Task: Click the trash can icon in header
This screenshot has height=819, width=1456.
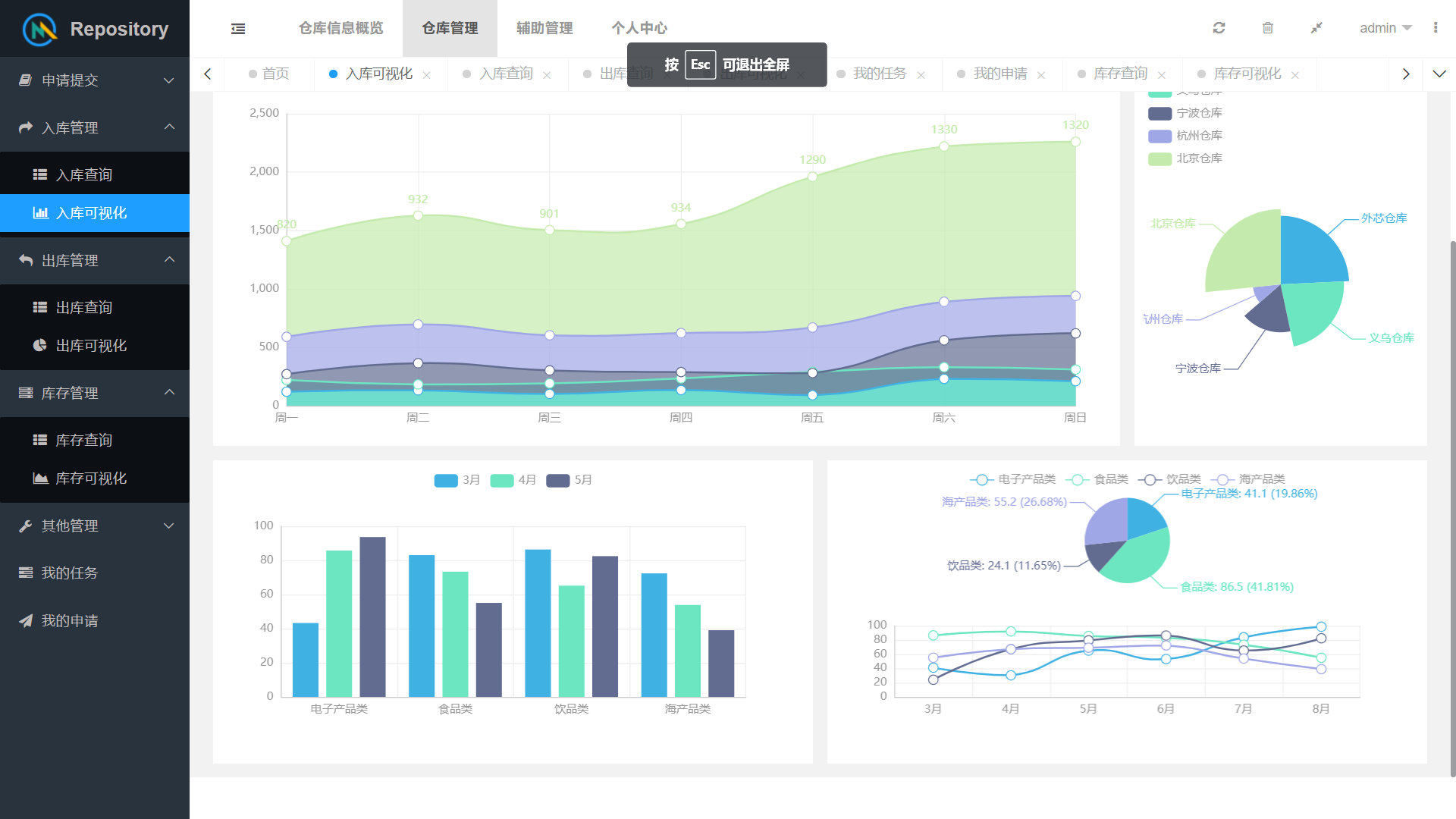Action: click(1267, 28)
